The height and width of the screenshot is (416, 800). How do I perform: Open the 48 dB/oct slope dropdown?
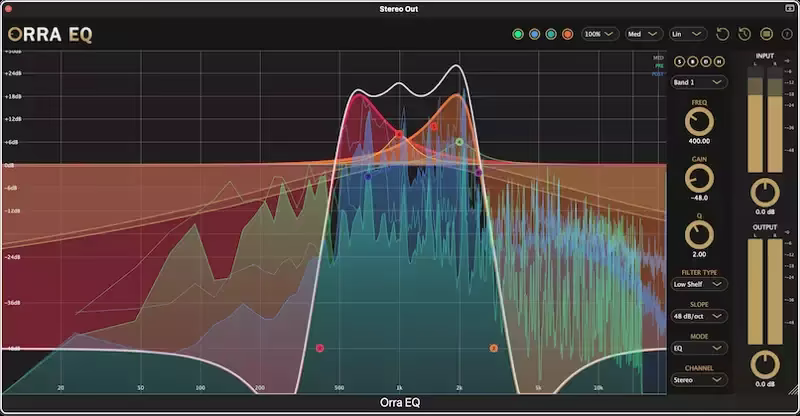tap(699, 316)
